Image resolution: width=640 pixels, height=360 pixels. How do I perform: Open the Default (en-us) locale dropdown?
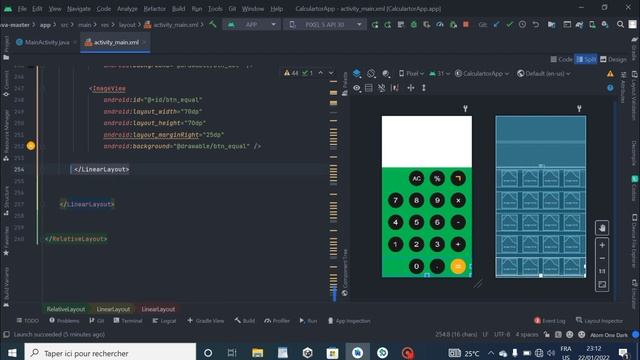coord(544,73)
